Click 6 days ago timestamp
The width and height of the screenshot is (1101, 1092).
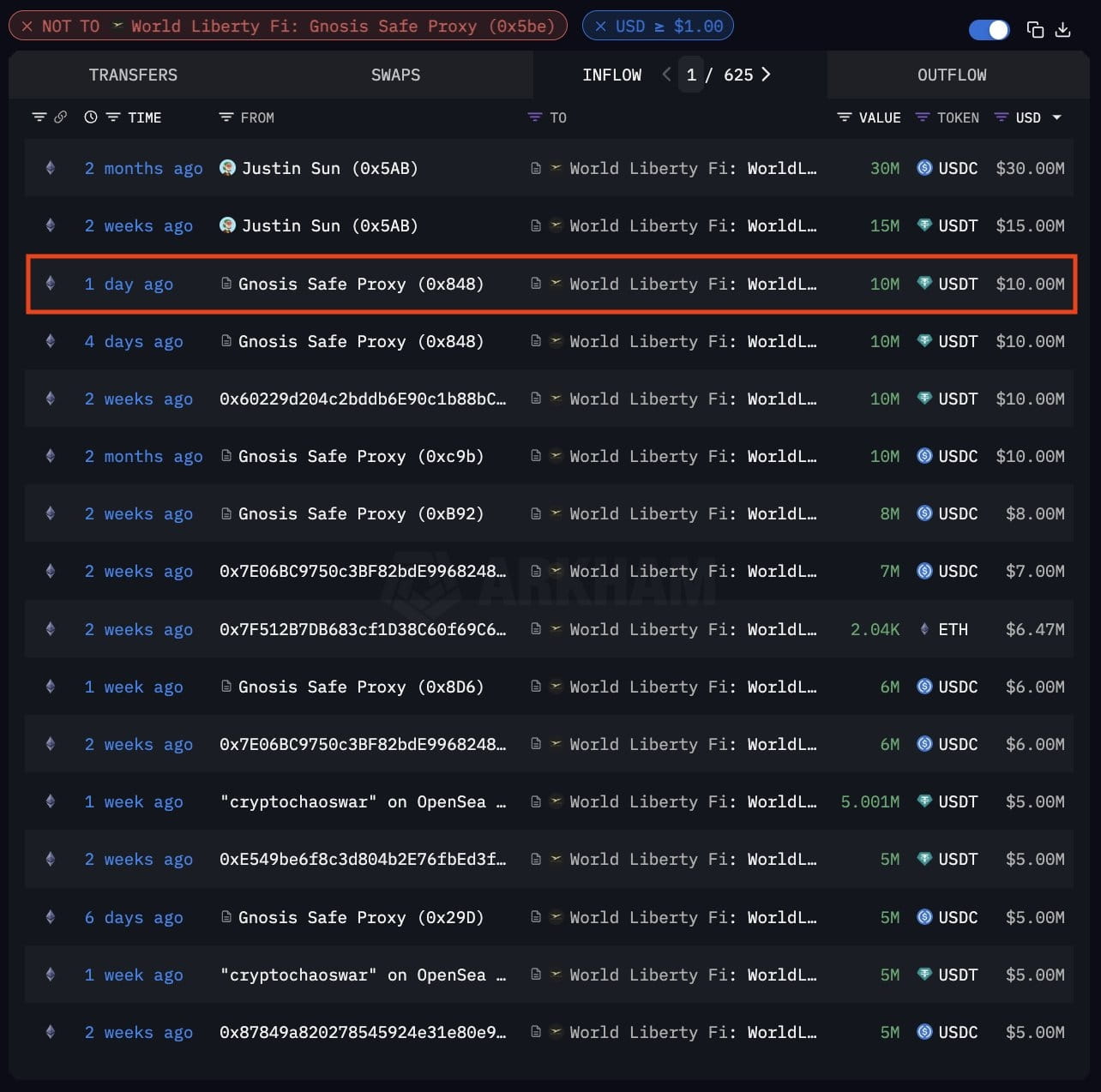tap(134, 917)
